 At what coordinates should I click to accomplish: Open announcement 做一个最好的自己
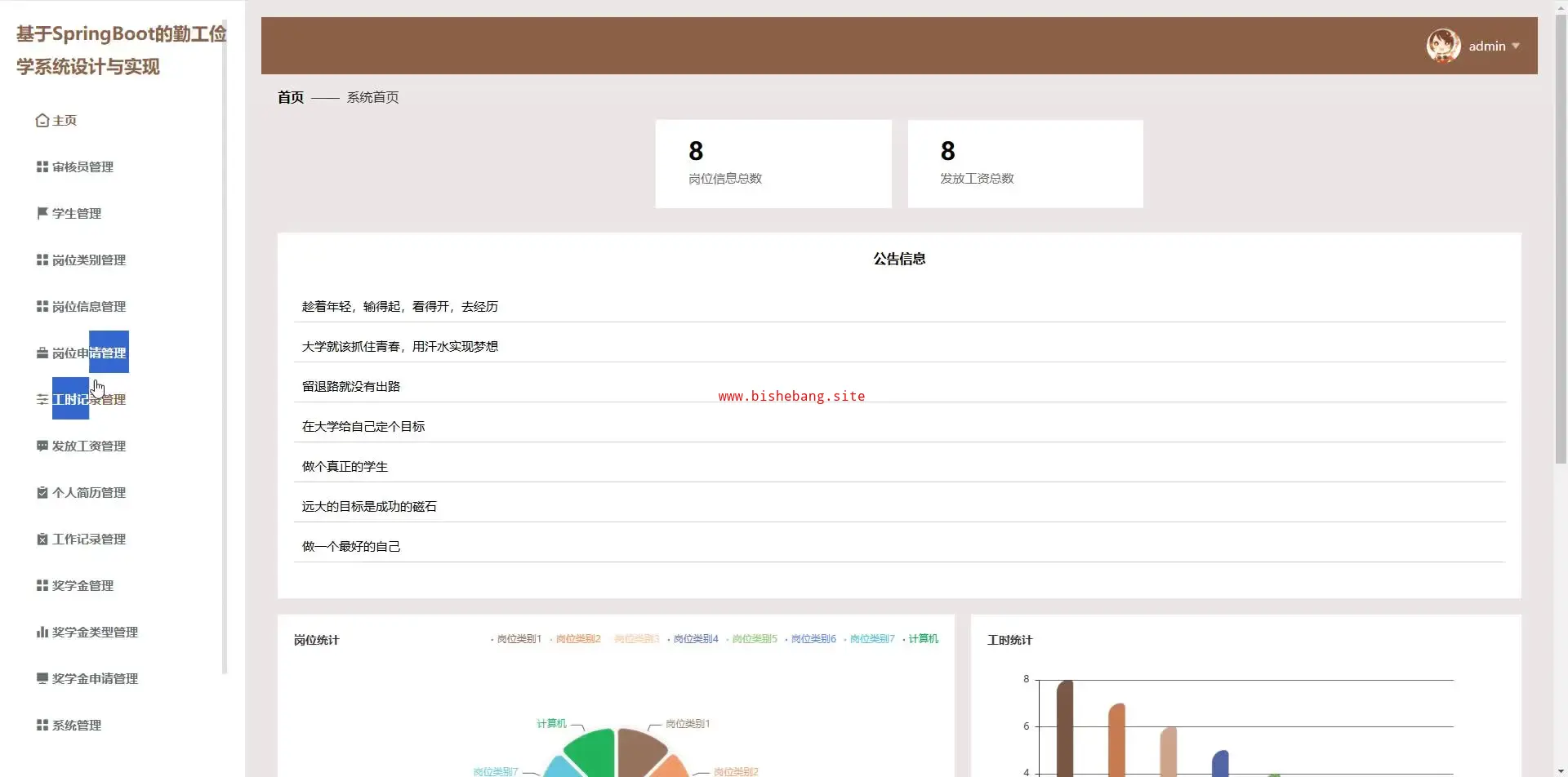(x=899, y=547)
